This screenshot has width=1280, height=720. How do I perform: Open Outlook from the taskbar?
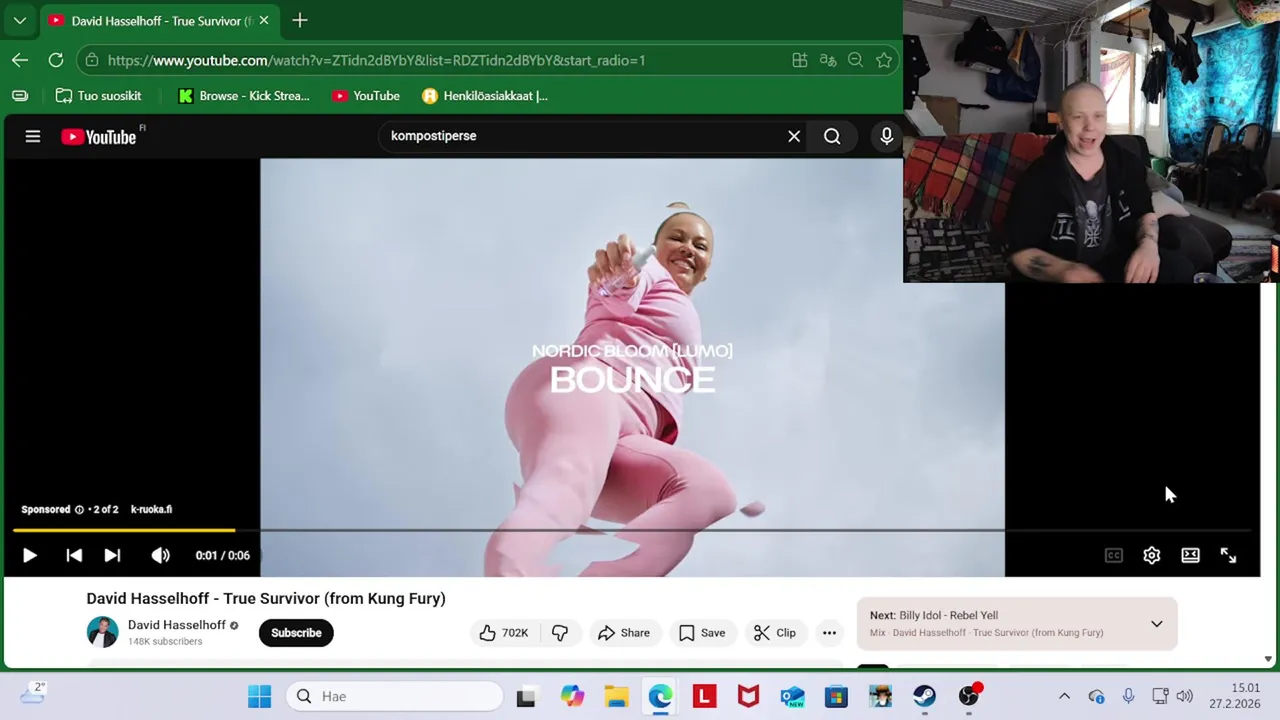792,696
